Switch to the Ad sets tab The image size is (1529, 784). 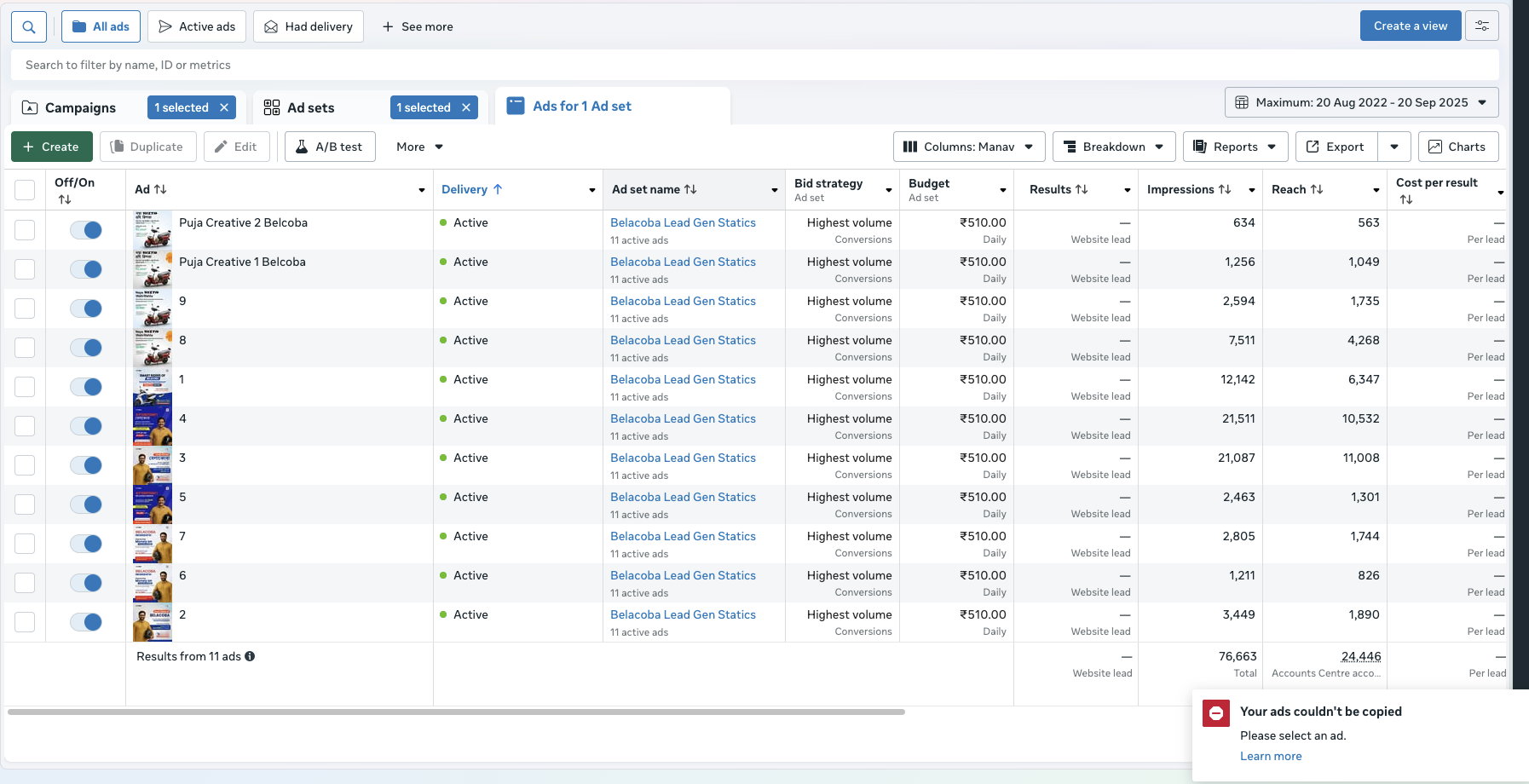coord(309,107)
